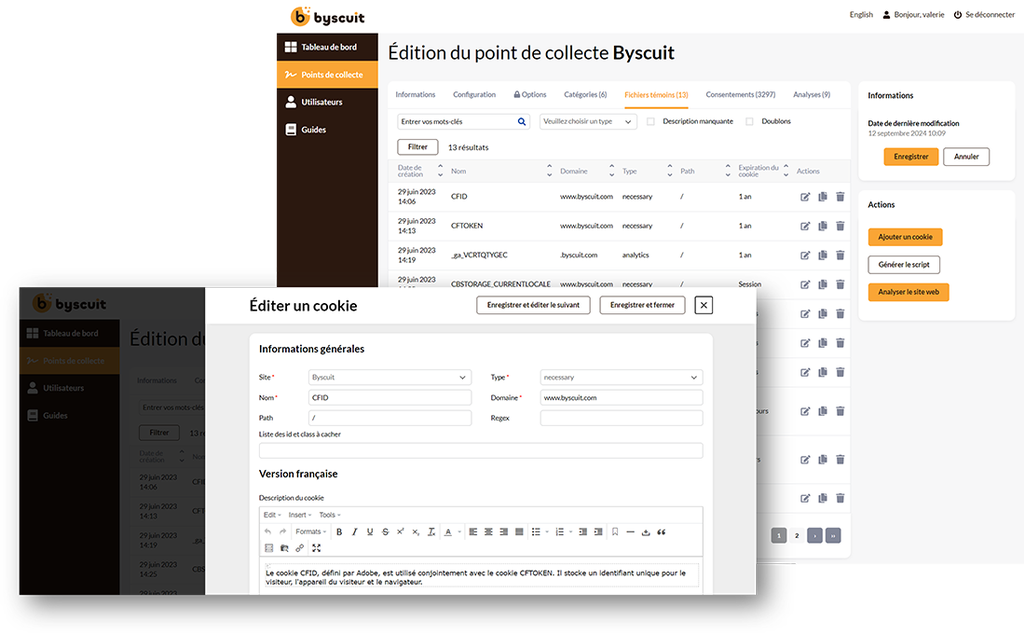Click Enregistrer et fermer
1024x634 pixels.
coord(642,305)
